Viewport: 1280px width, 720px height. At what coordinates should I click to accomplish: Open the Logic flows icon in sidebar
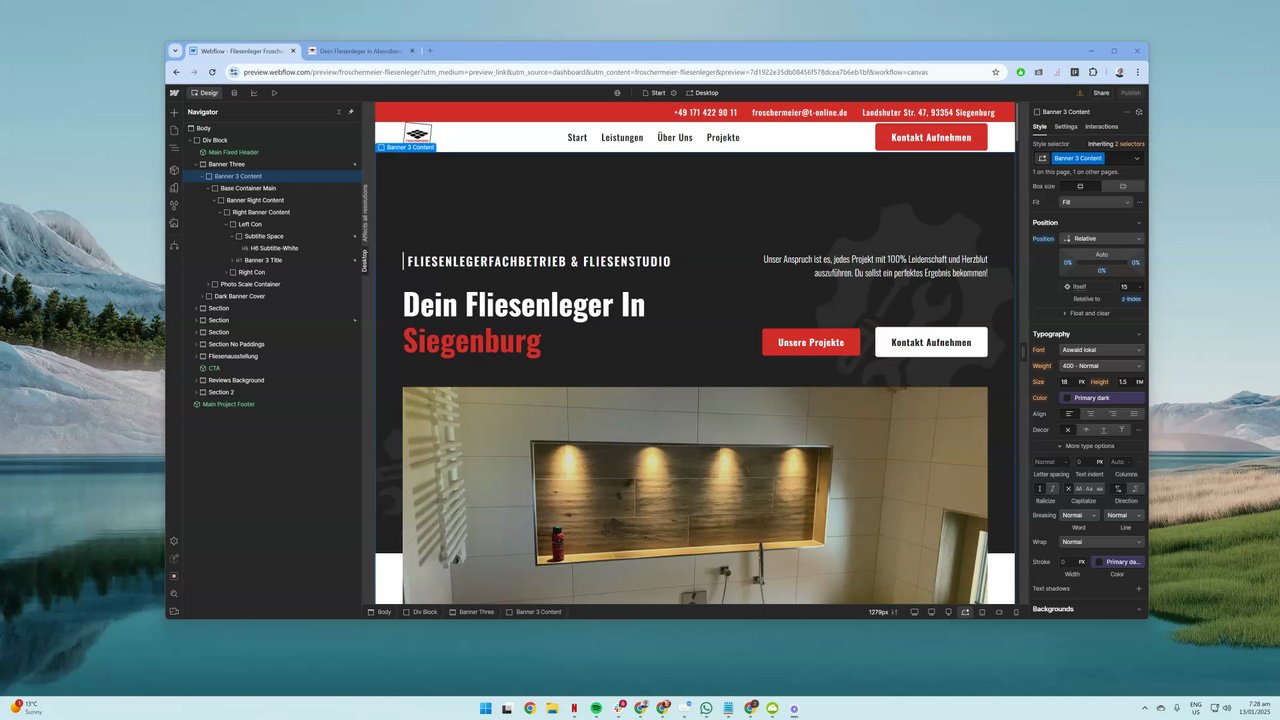click(174, 245)
